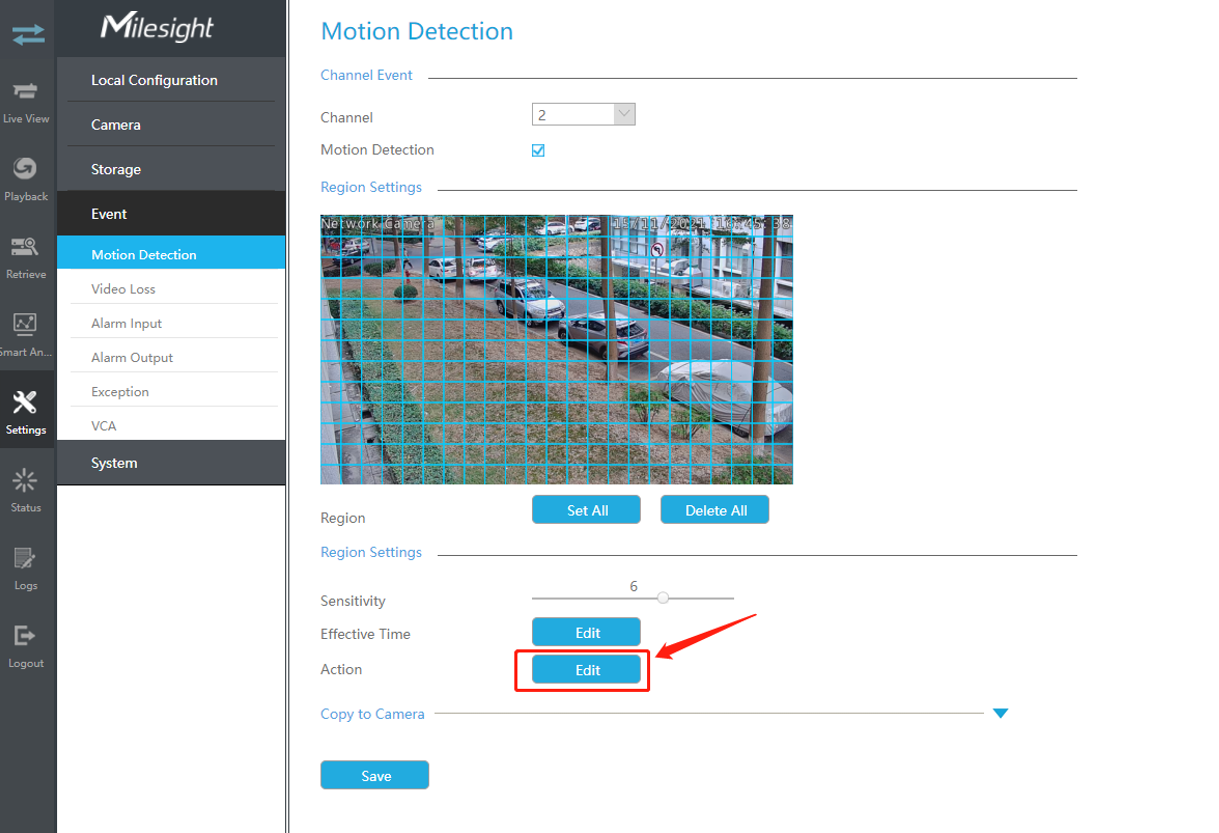Click Edit for Action
This screenshot has width=1219, height=833.
tap(586, 670)
